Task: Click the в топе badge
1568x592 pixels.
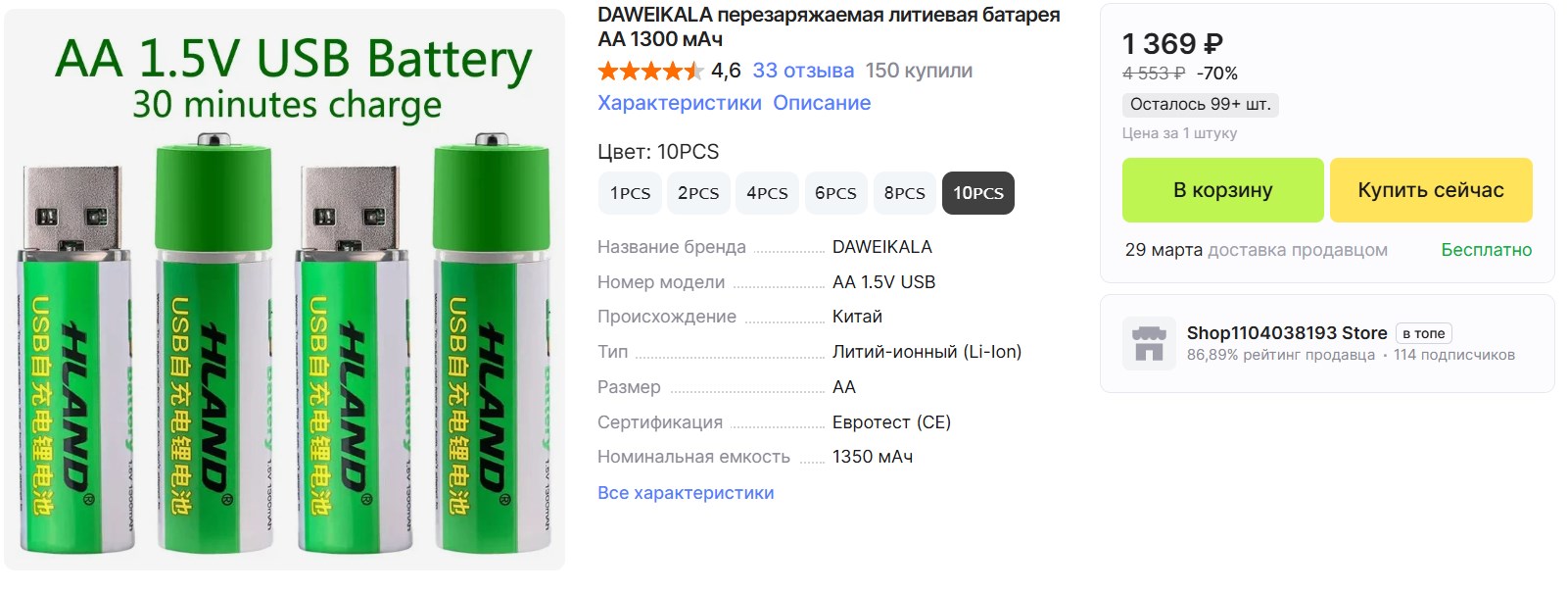Action: (1424, 333)
